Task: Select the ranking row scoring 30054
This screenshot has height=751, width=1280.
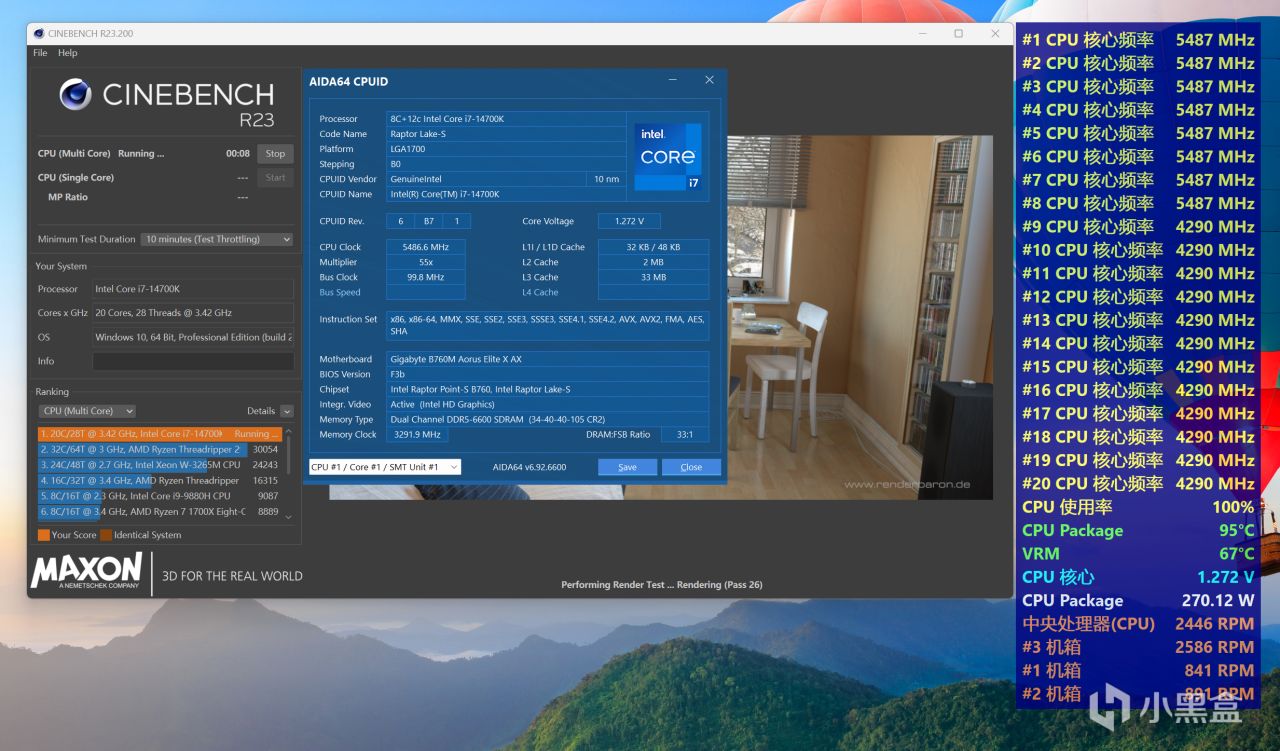Action: point(160,450)
